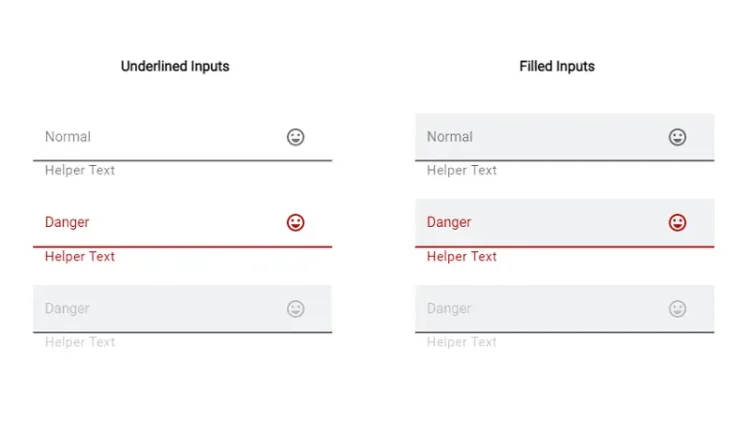
Task: Click the faded smiley icon in disabled filled input
Action: click(677, 309)
